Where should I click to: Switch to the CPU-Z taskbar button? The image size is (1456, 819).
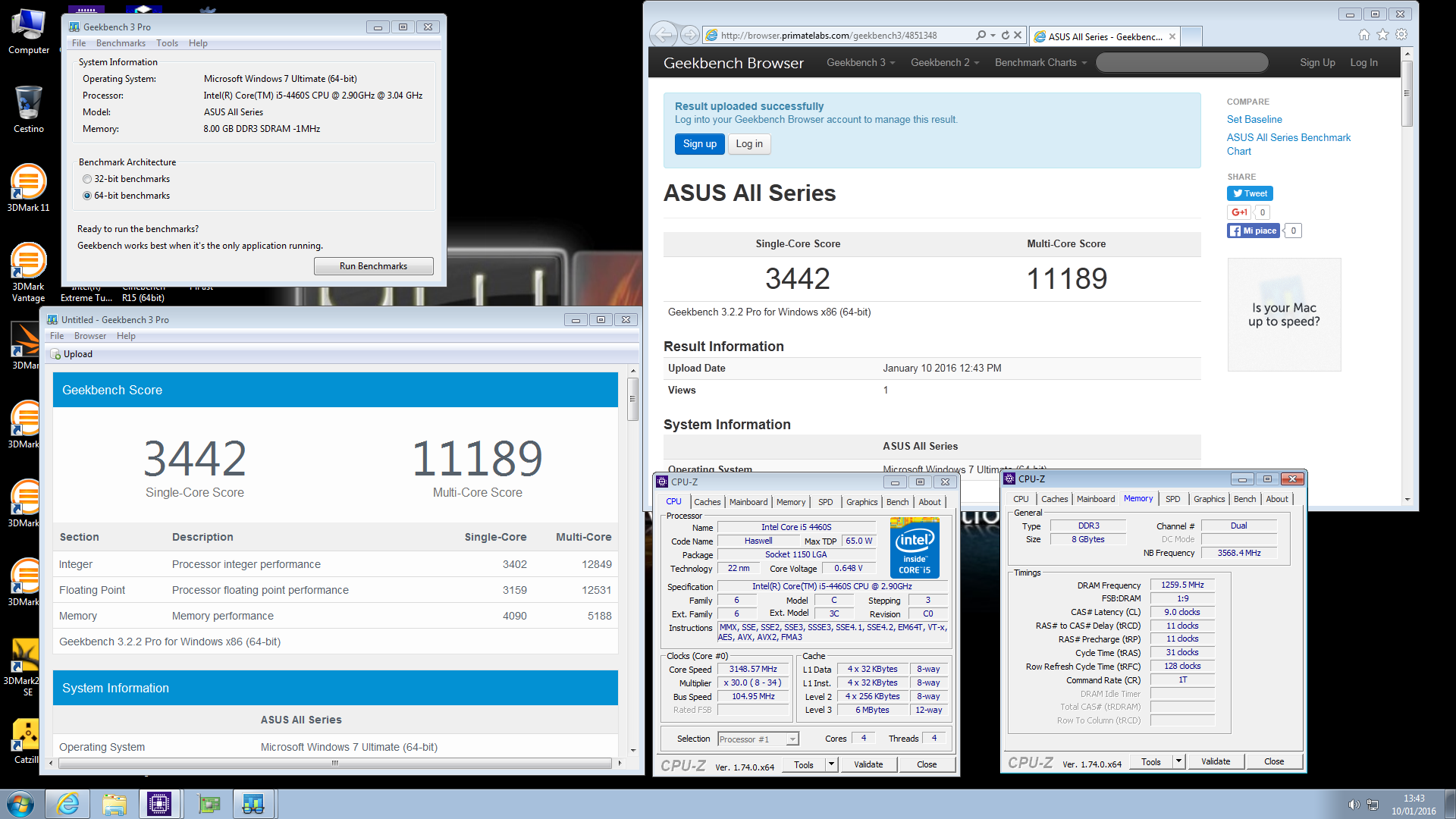point(159,804)
